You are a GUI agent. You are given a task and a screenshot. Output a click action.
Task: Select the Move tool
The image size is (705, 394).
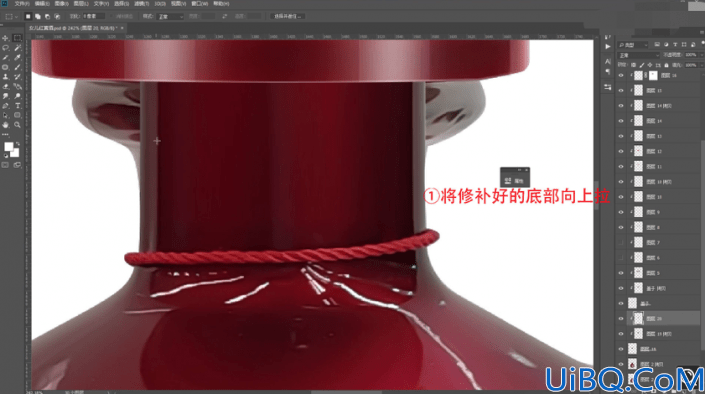[5, 38]
